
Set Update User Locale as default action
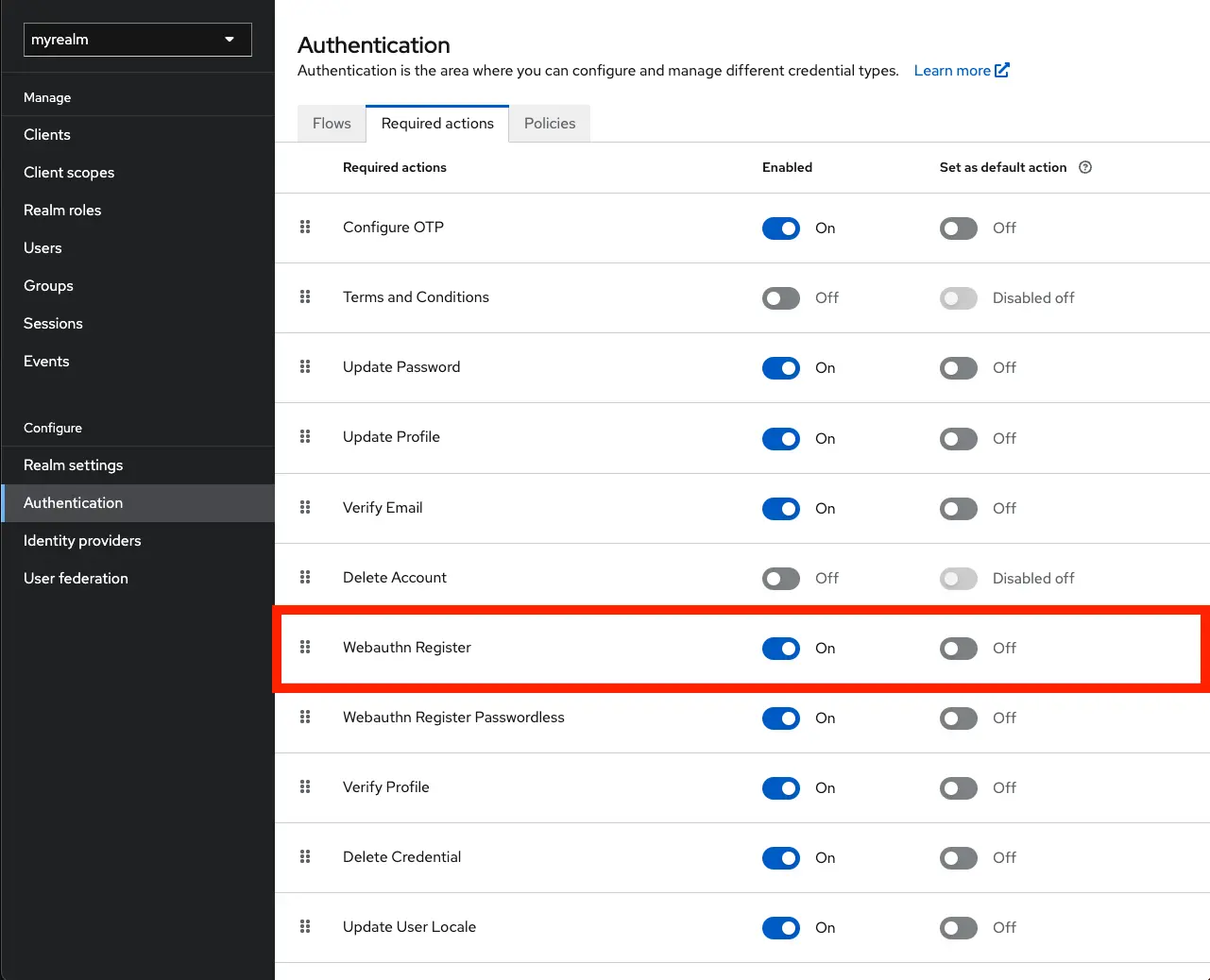[959, 927]
